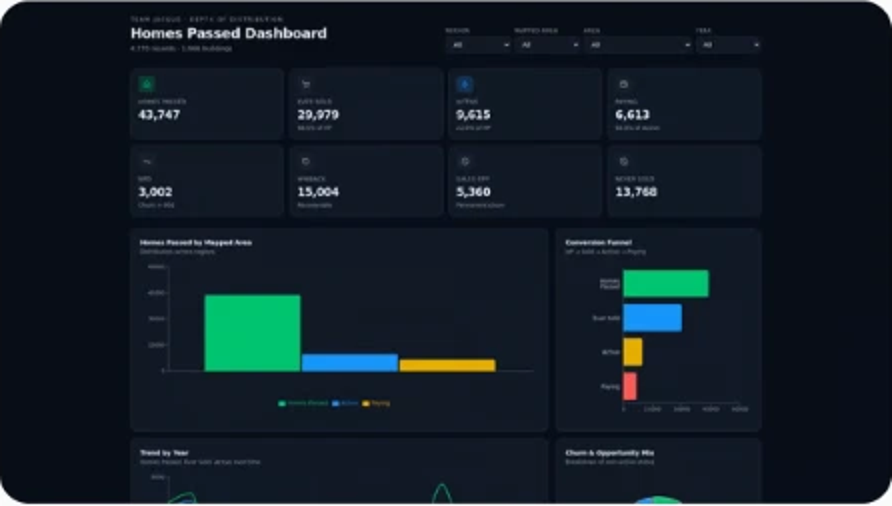Click the icon above the 6,613 value
892x506 pixels.
tap(624, 84)
